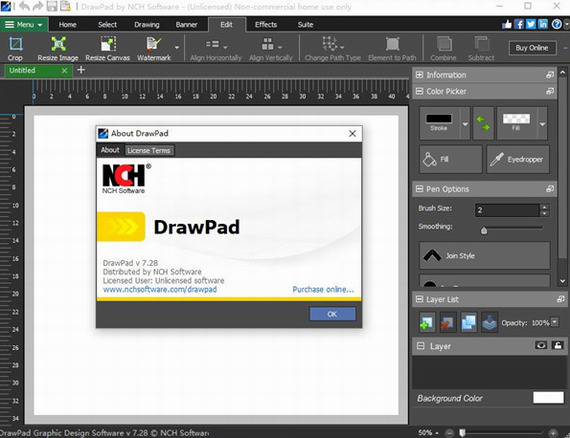The height and width of the screenshot is (438, 570).
Task: Merge layer down icon
Action: pyautogui.click(x=489, y=322)
